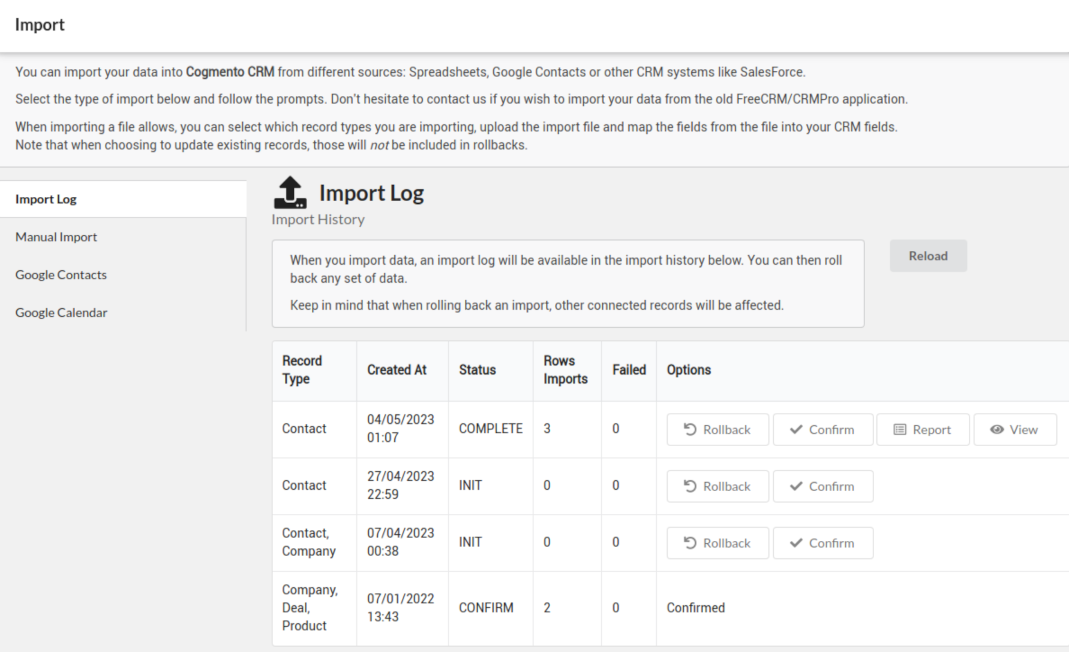Click the View button on the first import row

(x=1015, y=429)
